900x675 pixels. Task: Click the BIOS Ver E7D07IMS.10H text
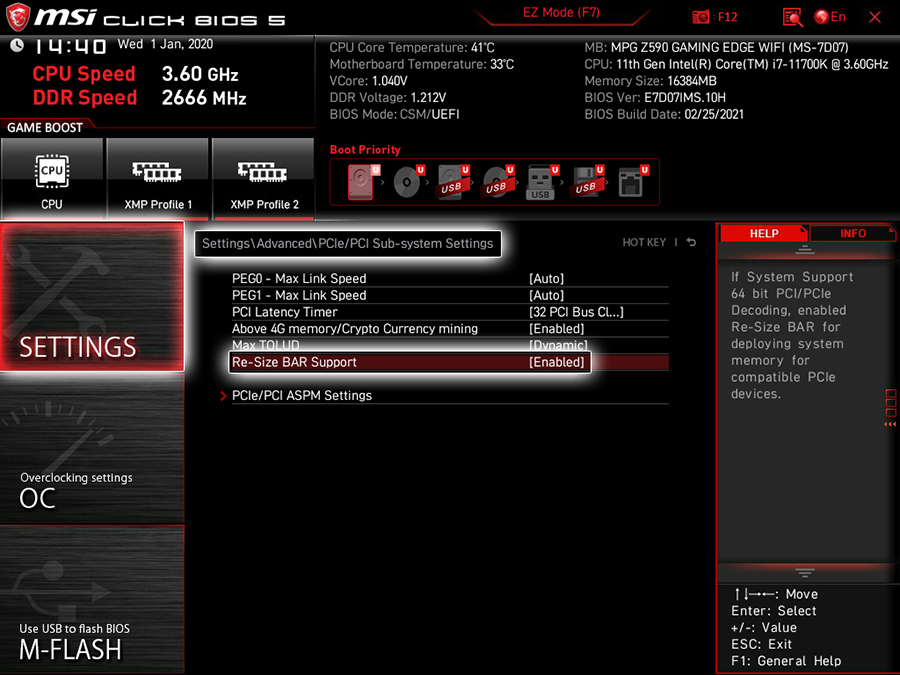pos(655,98)
